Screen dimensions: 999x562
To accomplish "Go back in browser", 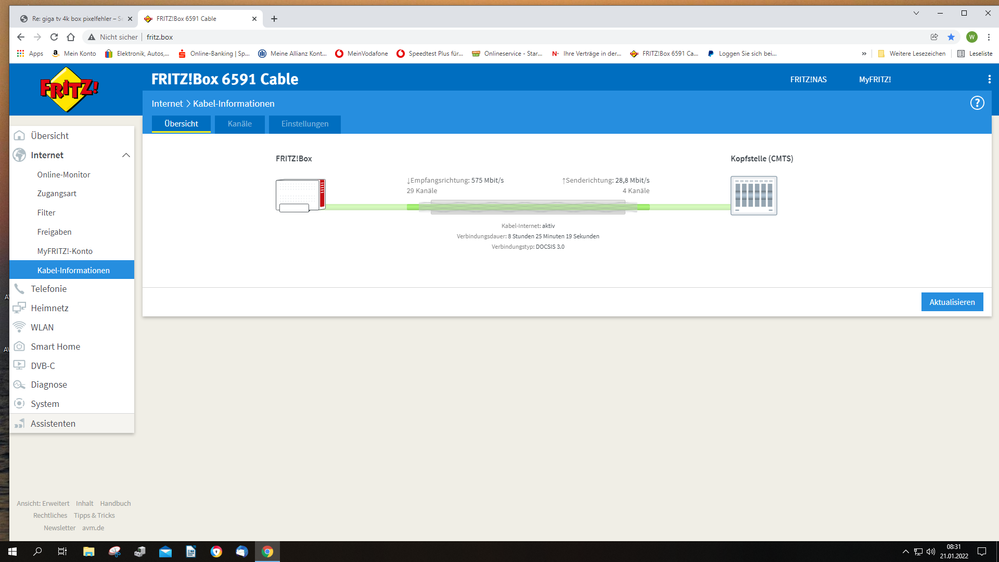I will pos(20,37).
